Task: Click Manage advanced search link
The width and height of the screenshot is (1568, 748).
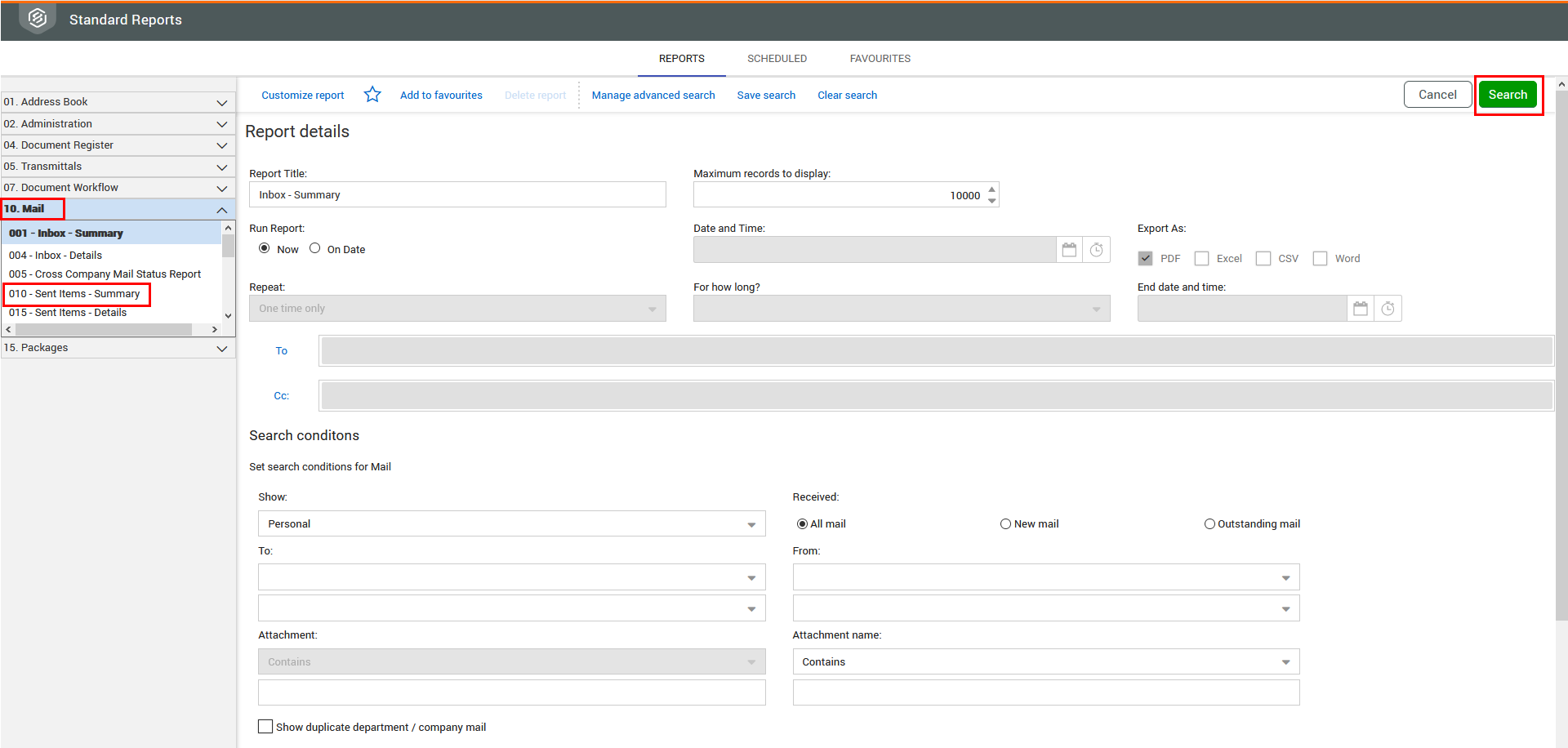Action: click(x=653, y=96)
